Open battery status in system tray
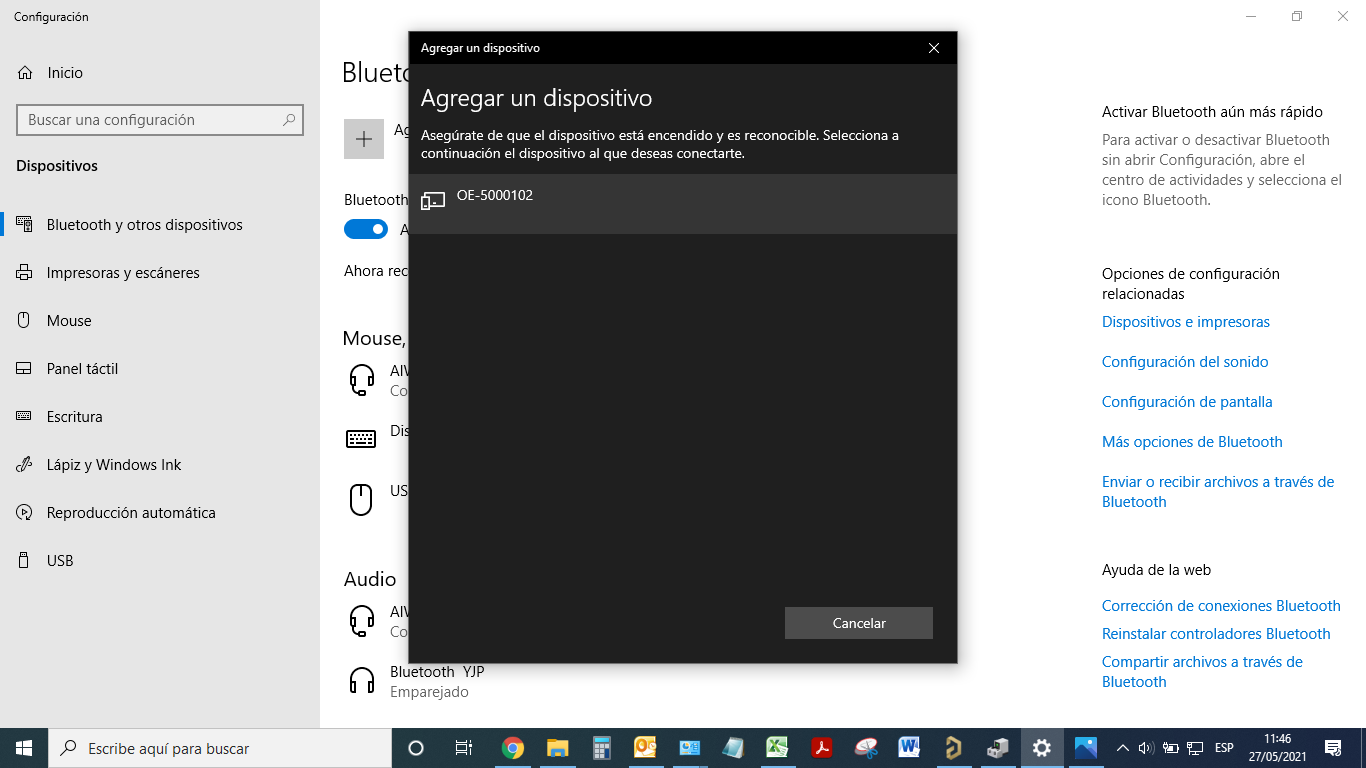This screenshot has width=1366, height=768. point(1170,748)
